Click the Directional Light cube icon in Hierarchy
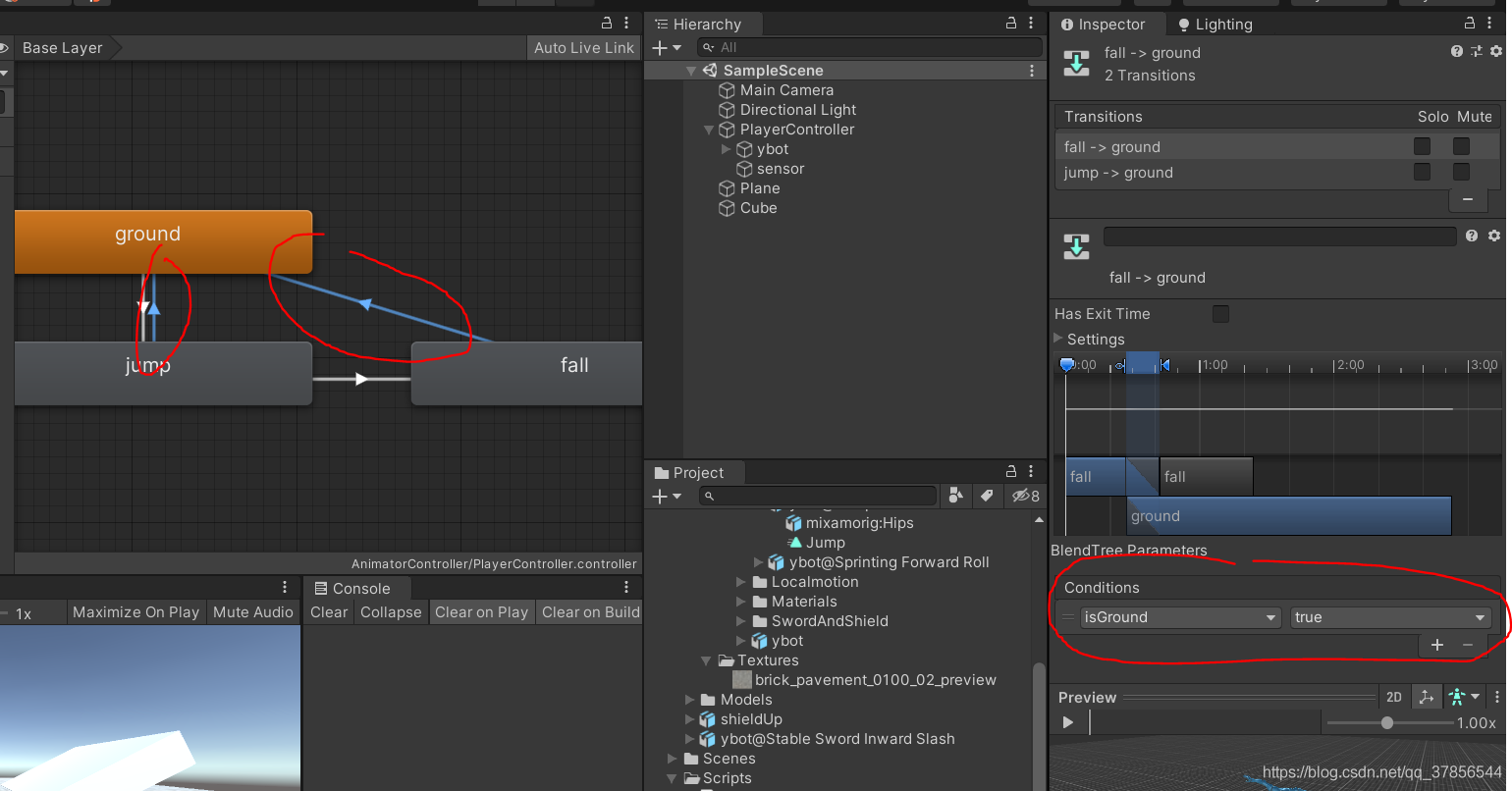Image resolution: width=1512 pixels, height=791 pixels. tap(728, 110)
